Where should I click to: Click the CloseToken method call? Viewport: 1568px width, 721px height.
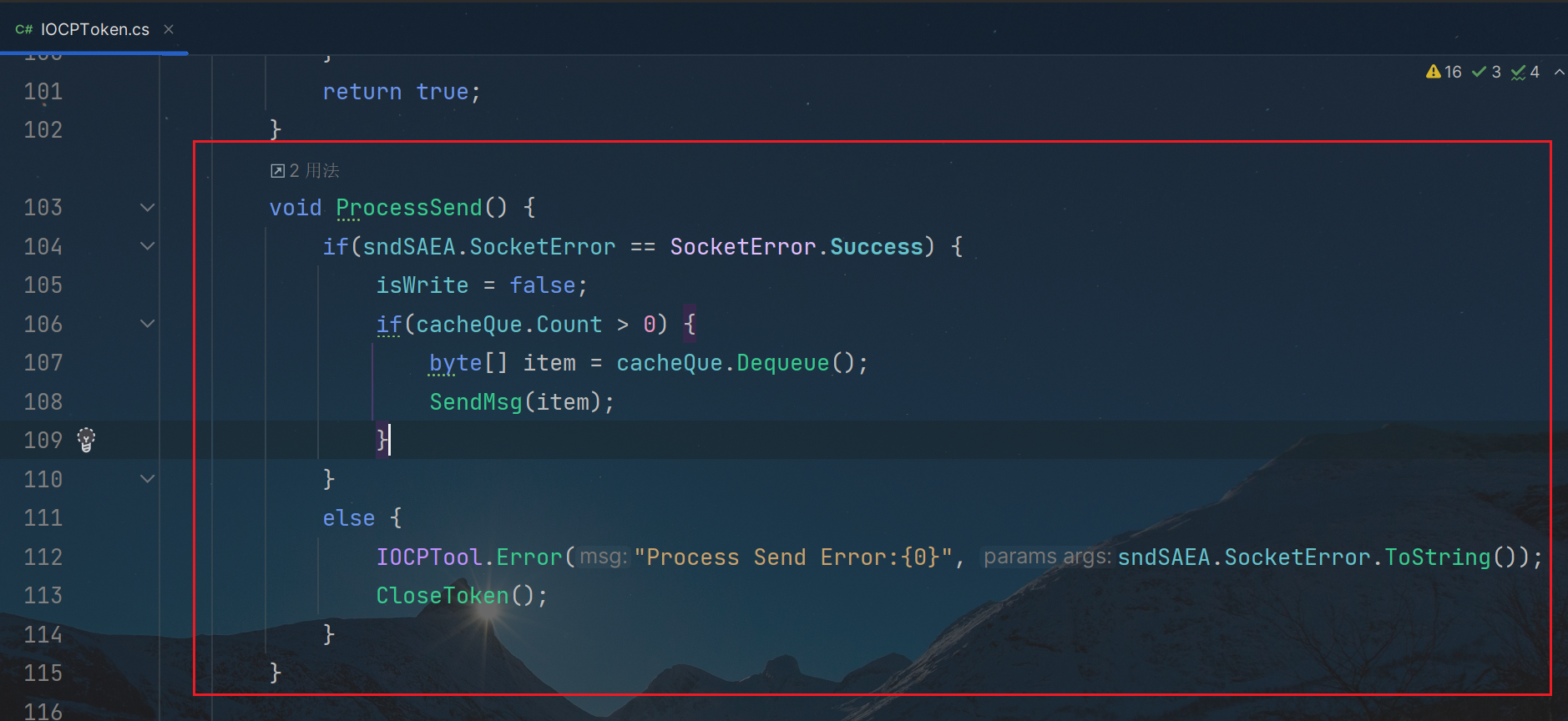[x=442, y=596]
